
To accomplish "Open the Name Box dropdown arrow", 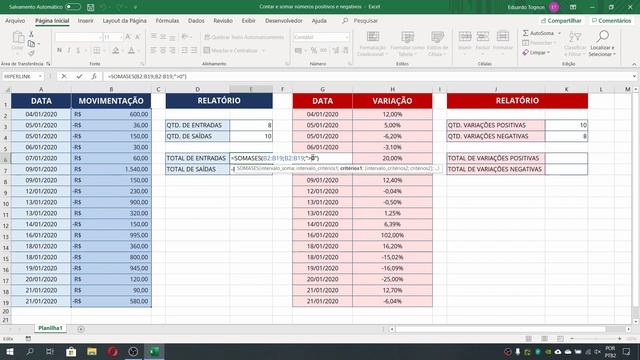I will [x=40, y=76].
